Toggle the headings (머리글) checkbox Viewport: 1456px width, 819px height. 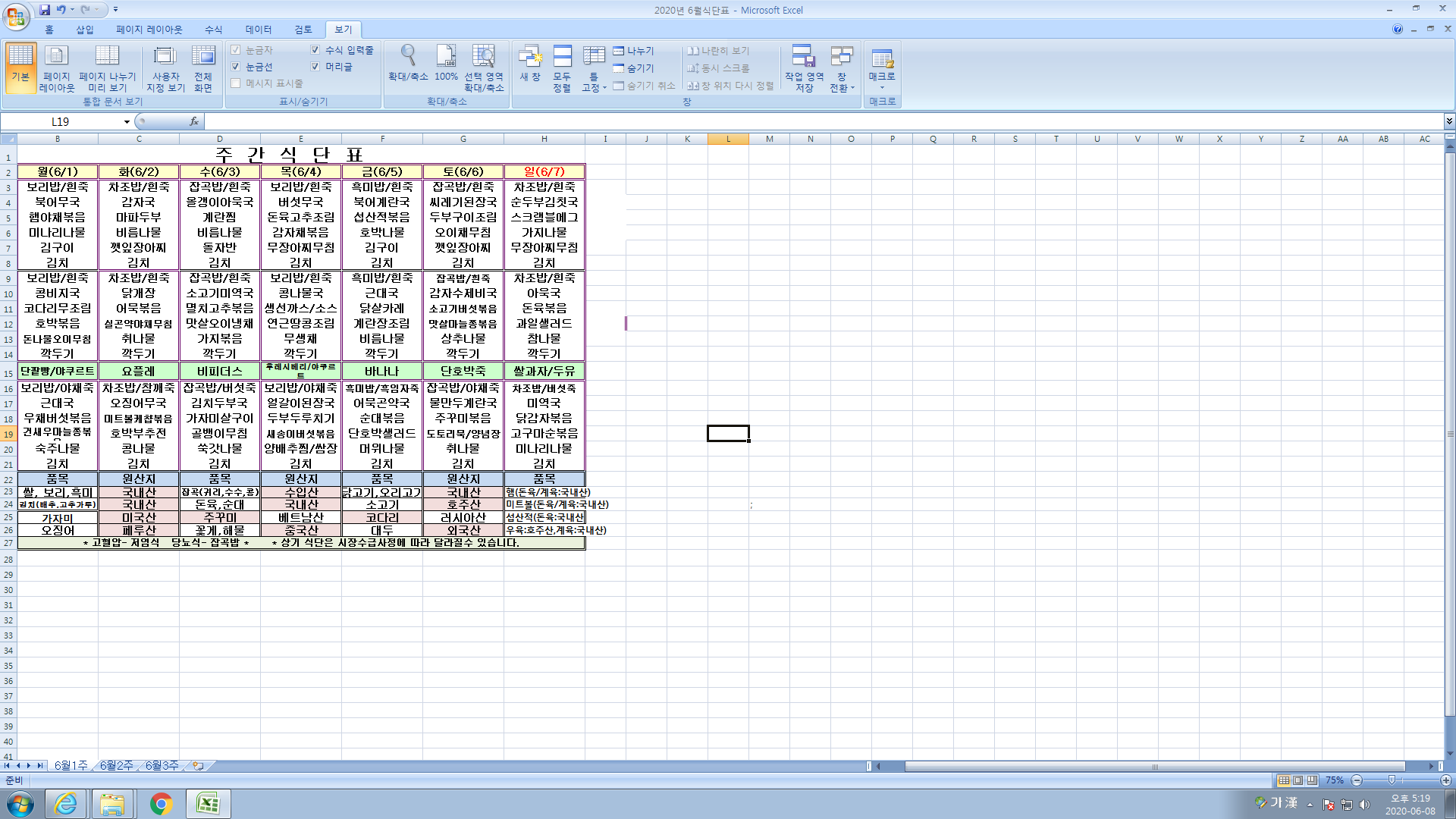point(315,67)
